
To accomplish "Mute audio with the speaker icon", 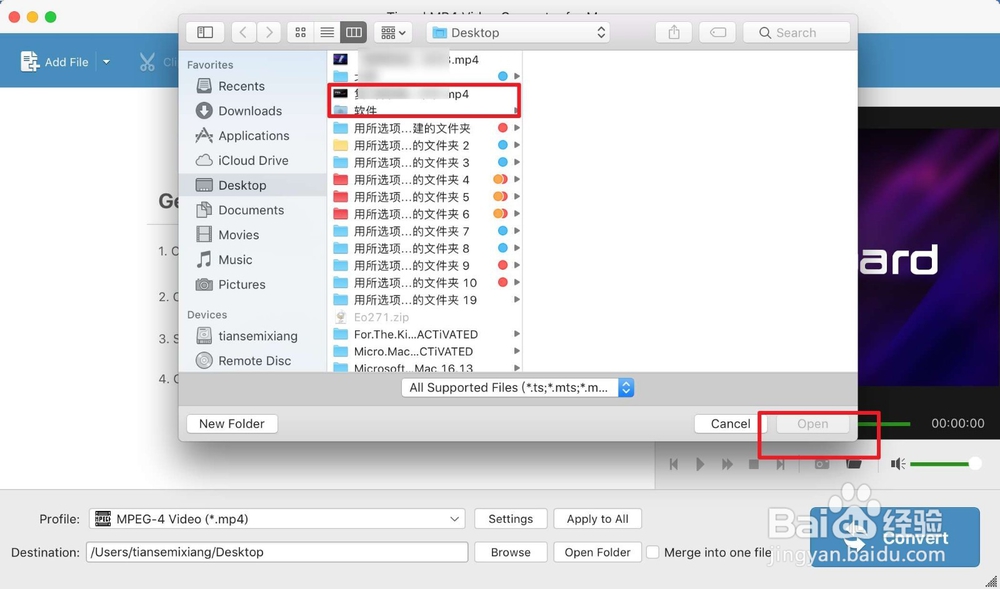I will pos(898,464).
